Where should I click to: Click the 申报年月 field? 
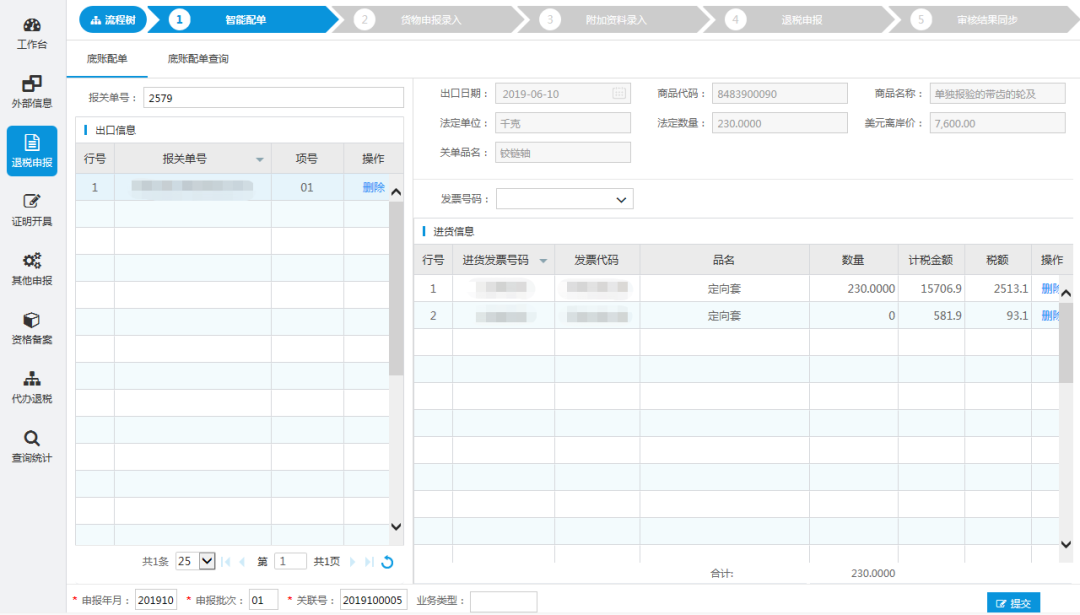click(x=156, y=600)
